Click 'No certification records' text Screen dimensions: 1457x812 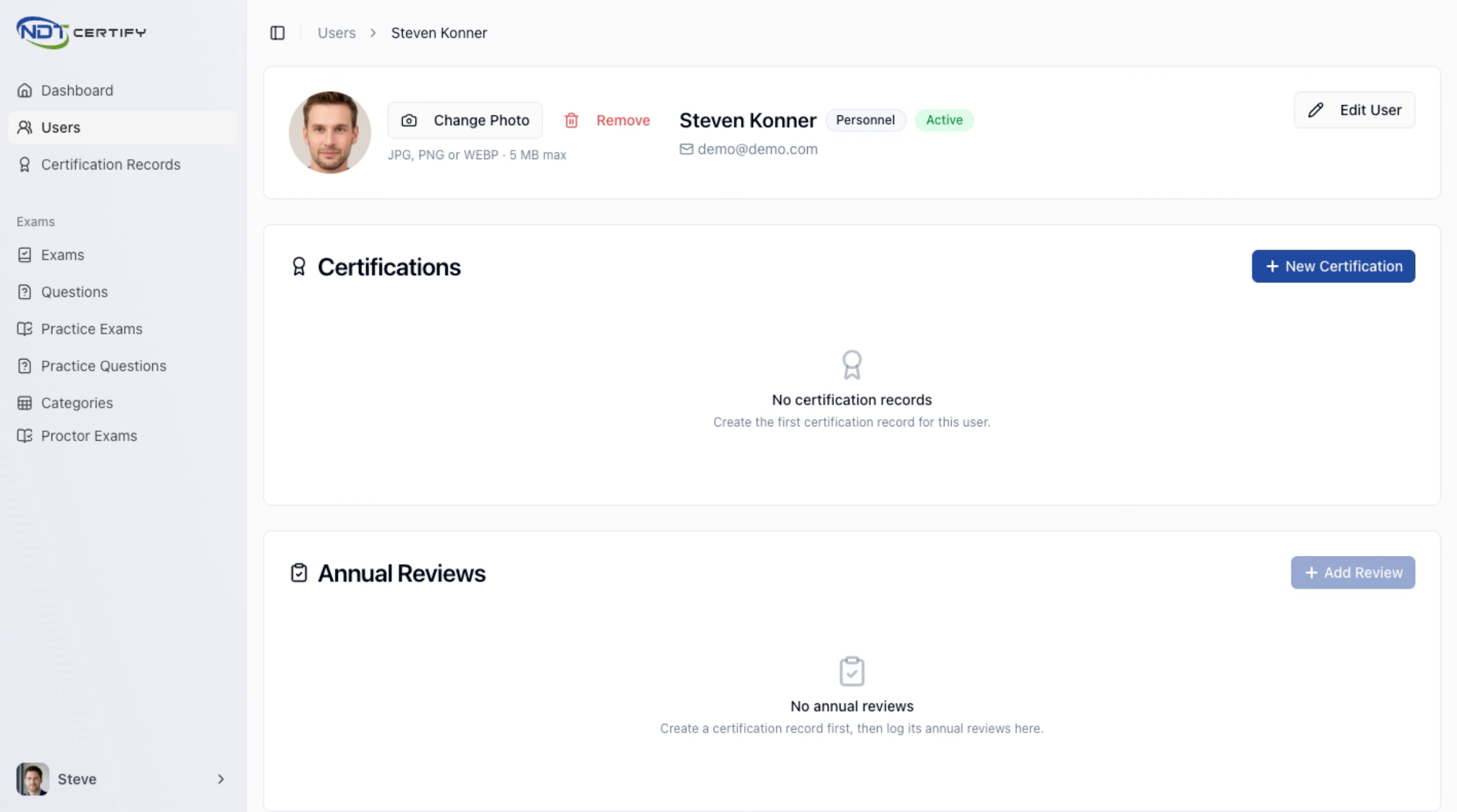click(851, 400)
